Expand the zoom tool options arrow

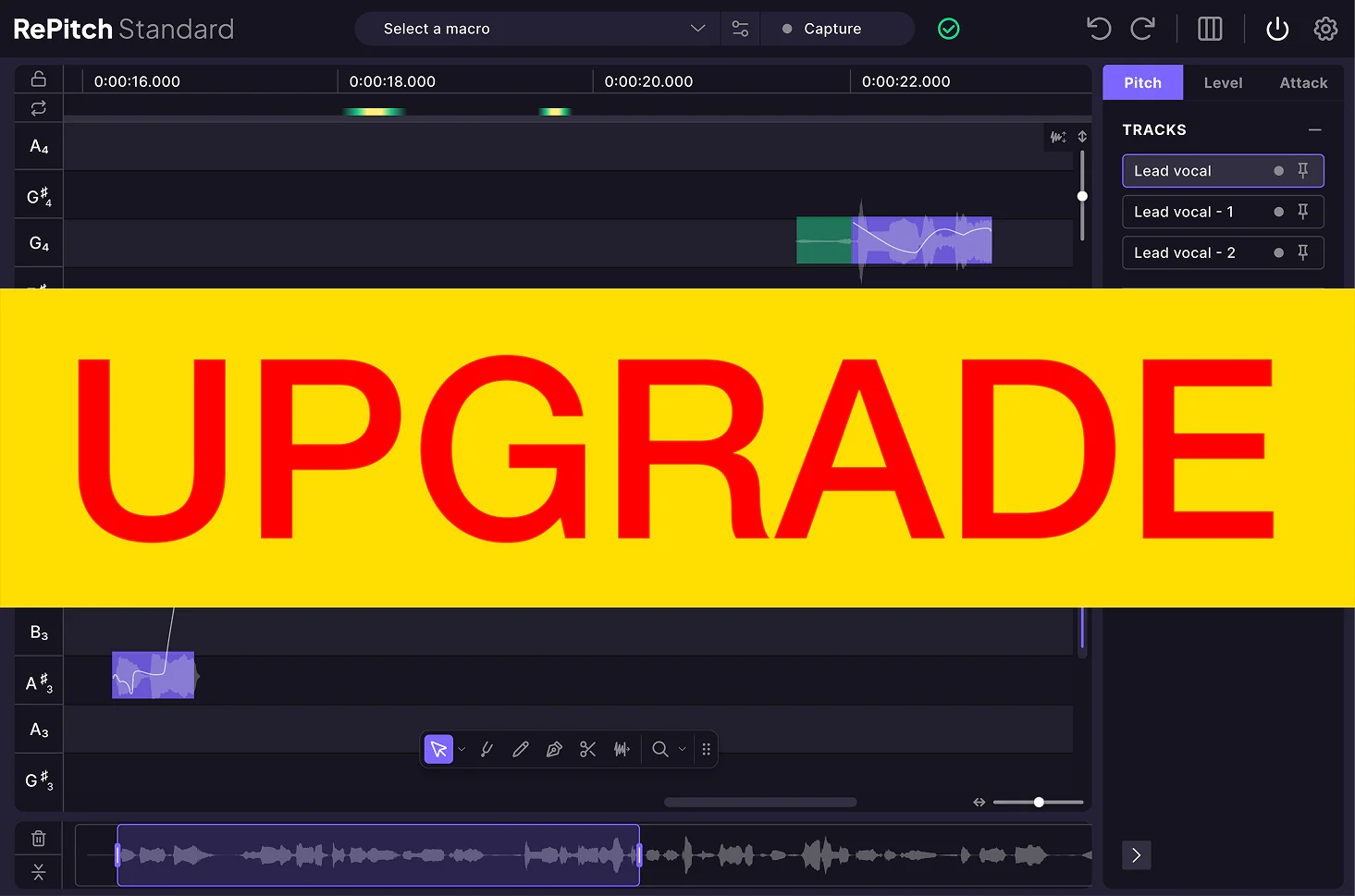(683, 749)
